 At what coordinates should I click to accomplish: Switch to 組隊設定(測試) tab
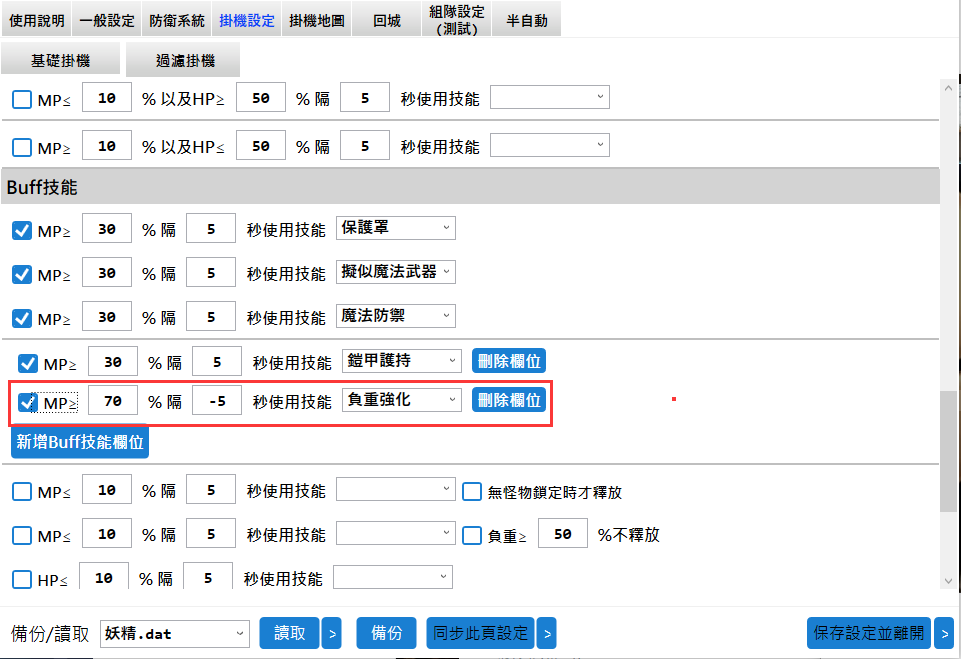click(457, 20)
